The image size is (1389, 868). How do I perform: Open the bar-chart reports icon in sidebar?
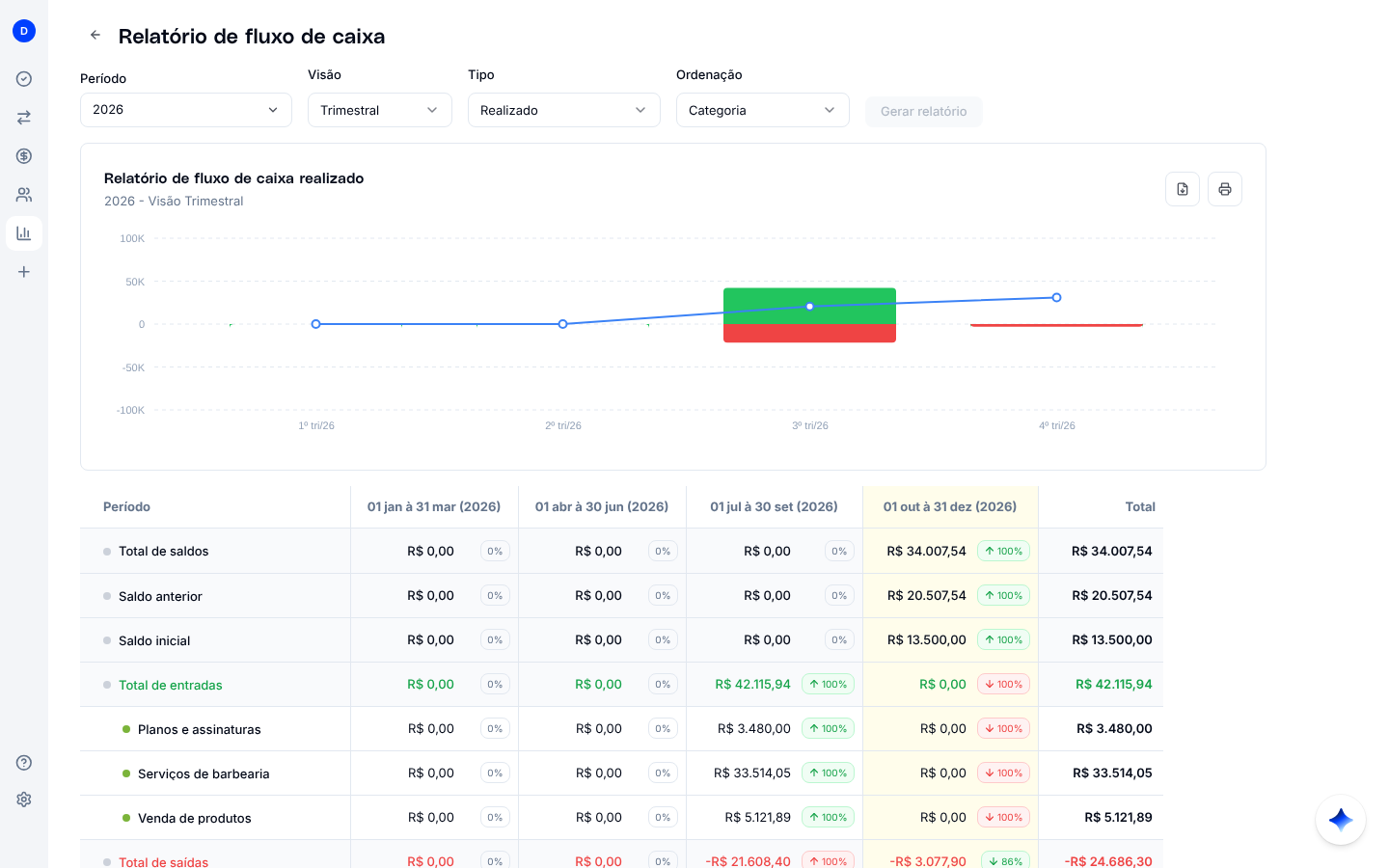[24, 233]
